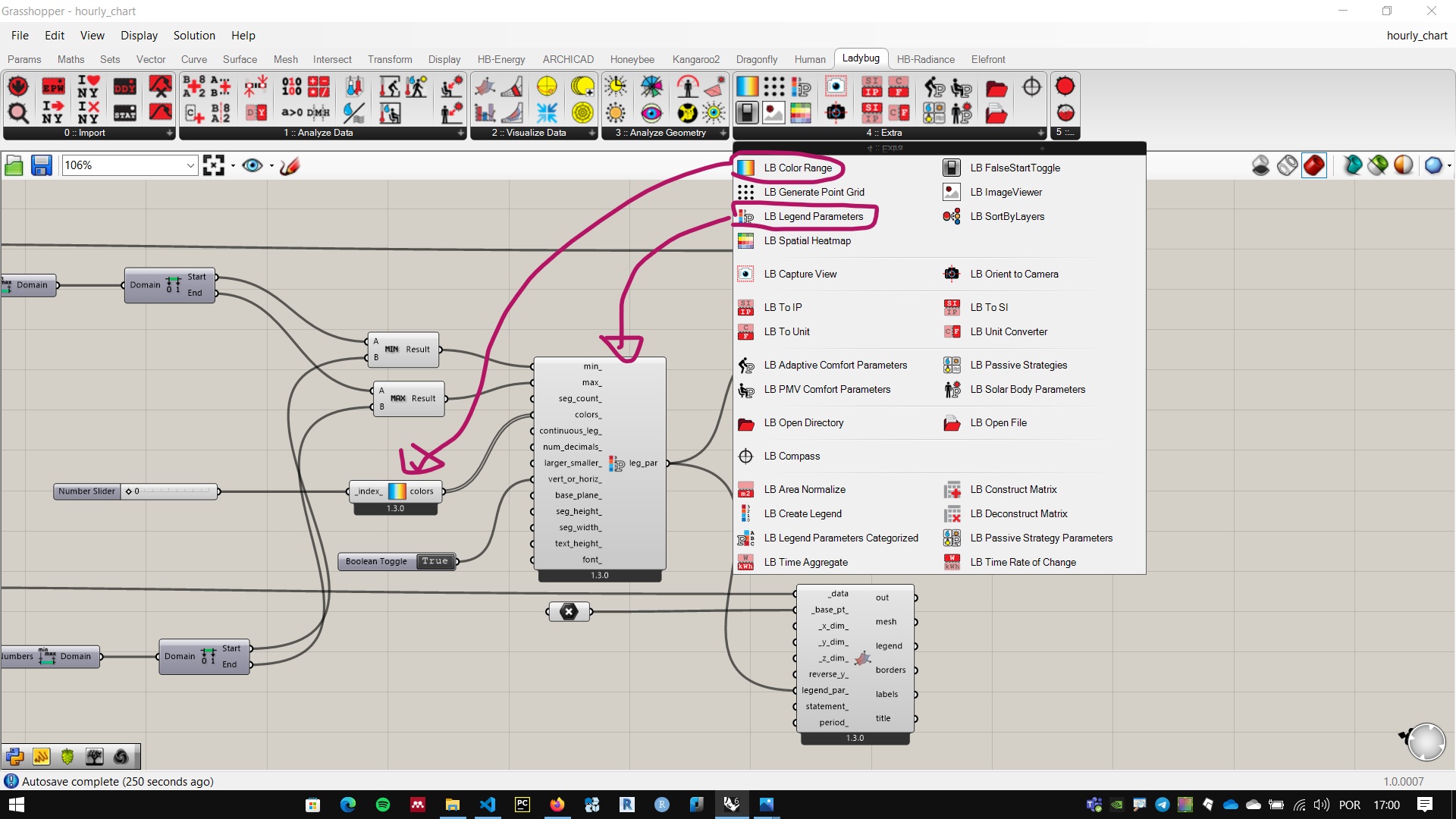Select LB Legend Parameters tool

pyautogui.click(x=814, y=215)
